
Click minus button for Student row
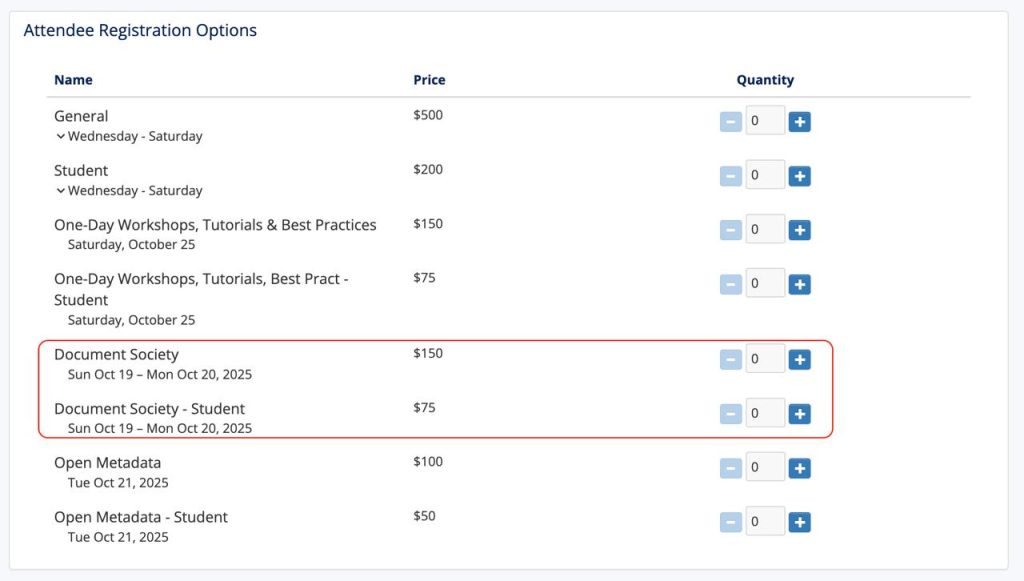click(x=731, y=176)
